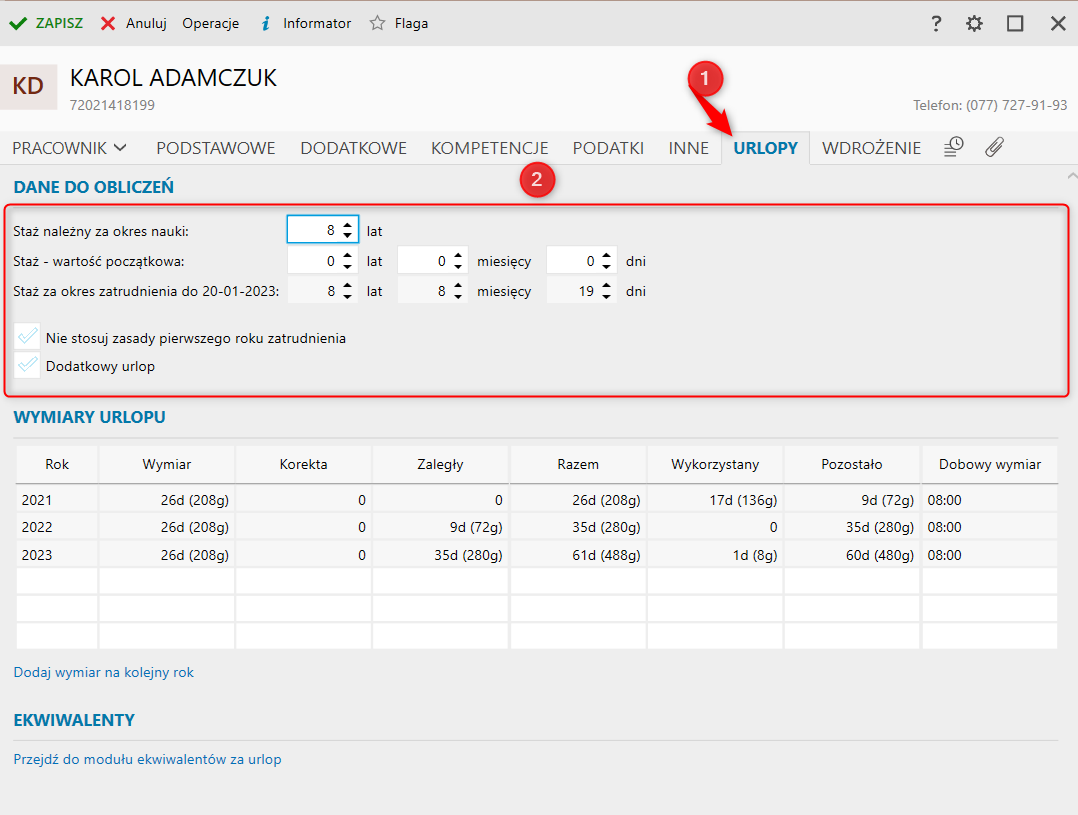Expand the PRACOWNIK dropdown menu
Screen dimensions: 1078x815
click(70, 148)
